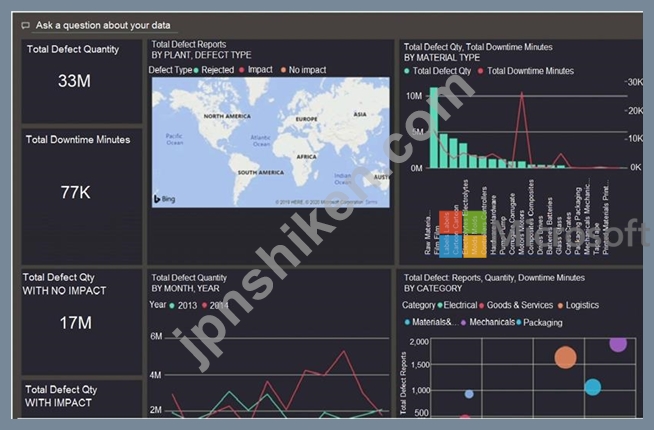The image size is (654, 430).
Task: Click the 2013 year legend item
Action: (183, 306)
